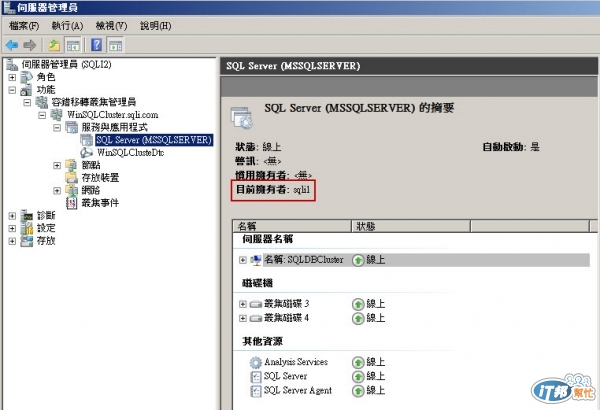Collapse the 容錯移轉叢集管理員 node
The height and width of the screenshot is (410, 600).
(27, 102)
